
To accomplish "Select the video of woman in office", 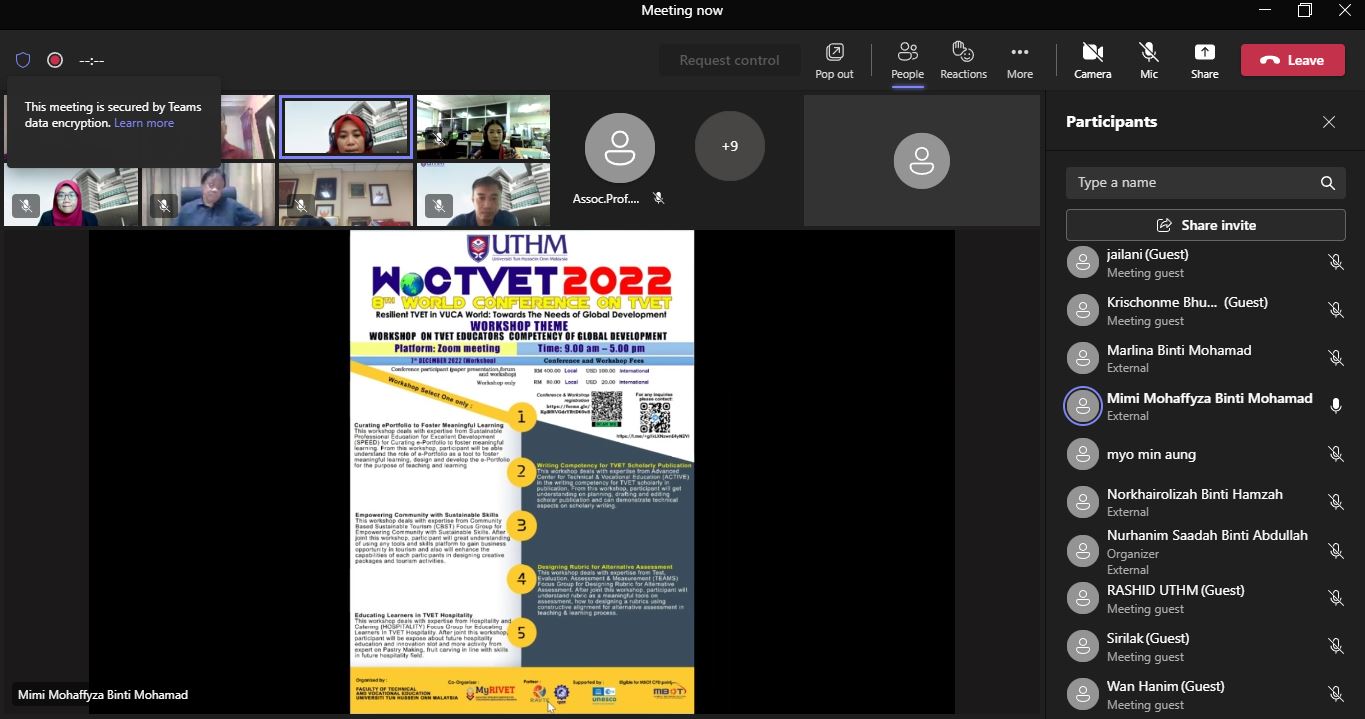I will click(483, 127).
